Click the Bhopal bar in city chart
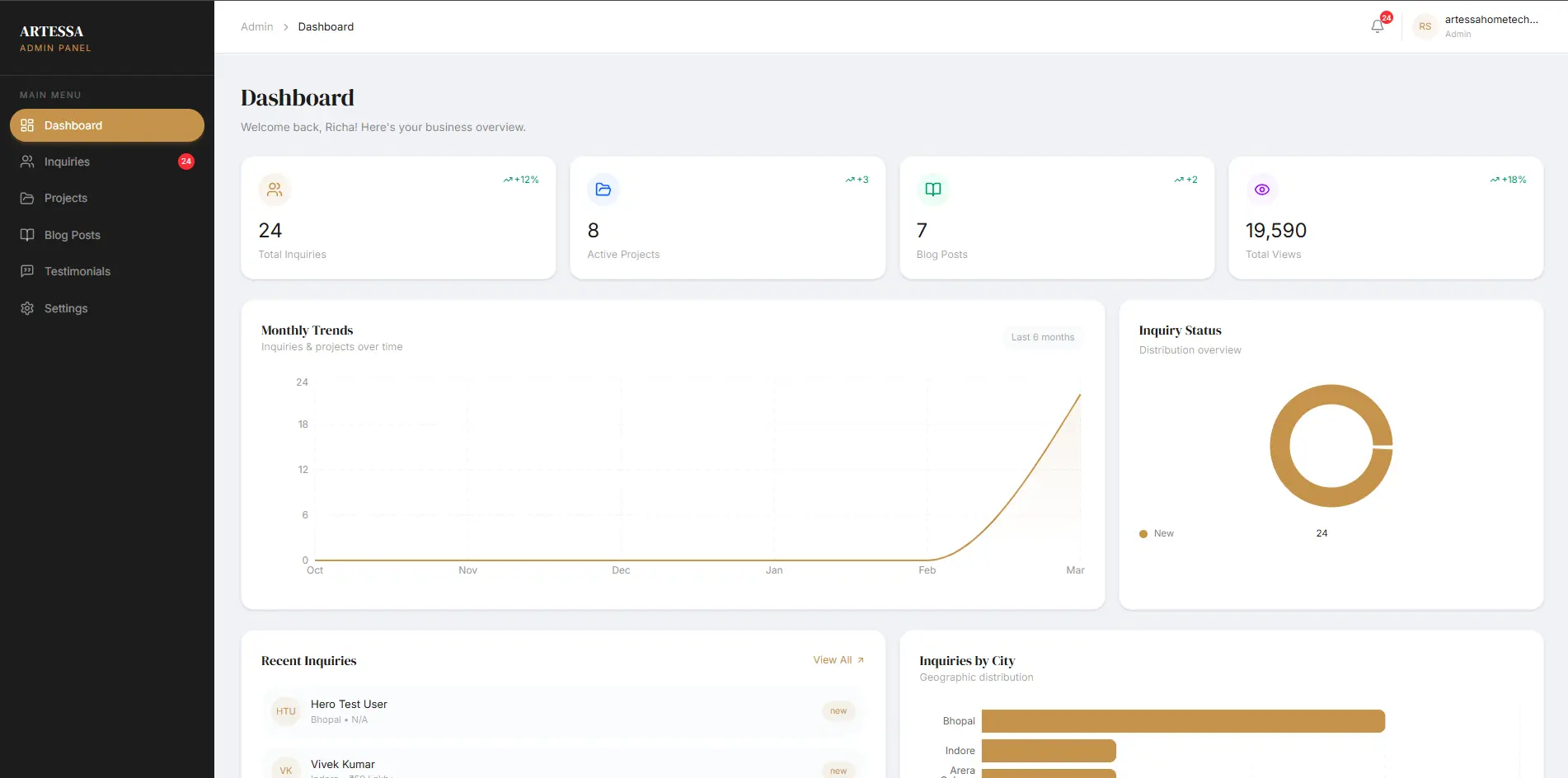Image resolution: width=1568 pixels, height=778 pixels. coord(1182,721)
